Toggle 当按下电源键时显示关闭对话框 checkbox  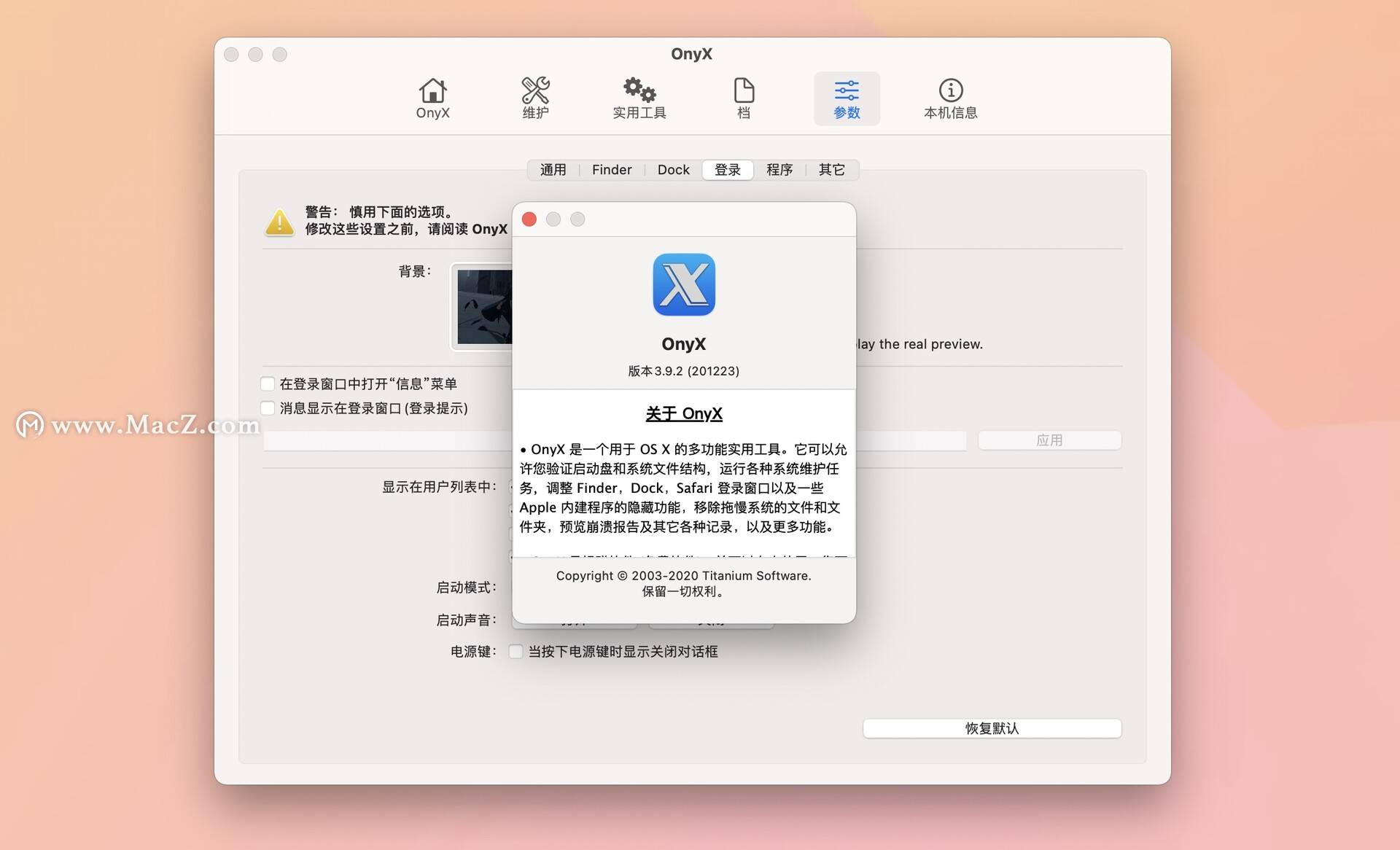516,651
